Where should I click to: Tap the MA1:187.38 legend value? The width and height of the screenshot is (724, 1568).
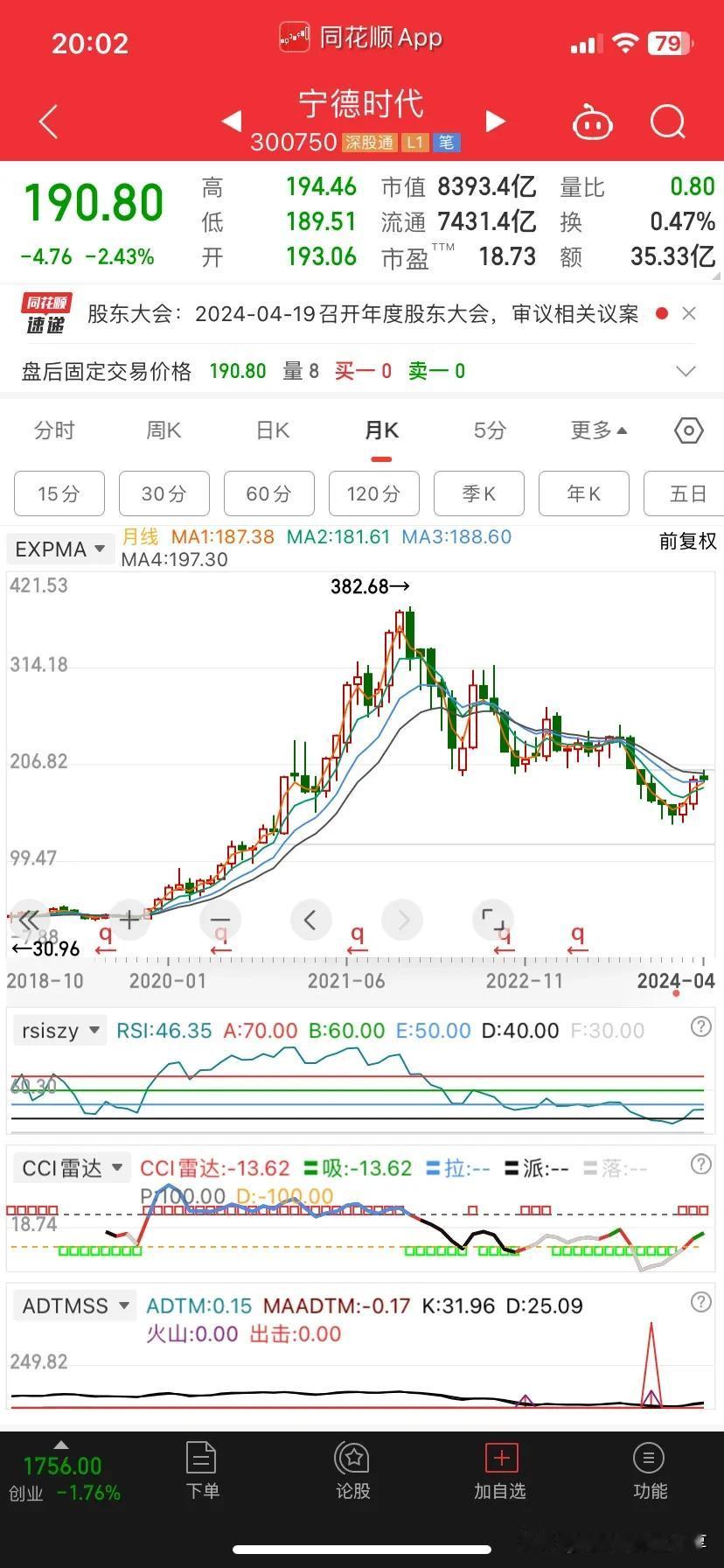[222, 536]
